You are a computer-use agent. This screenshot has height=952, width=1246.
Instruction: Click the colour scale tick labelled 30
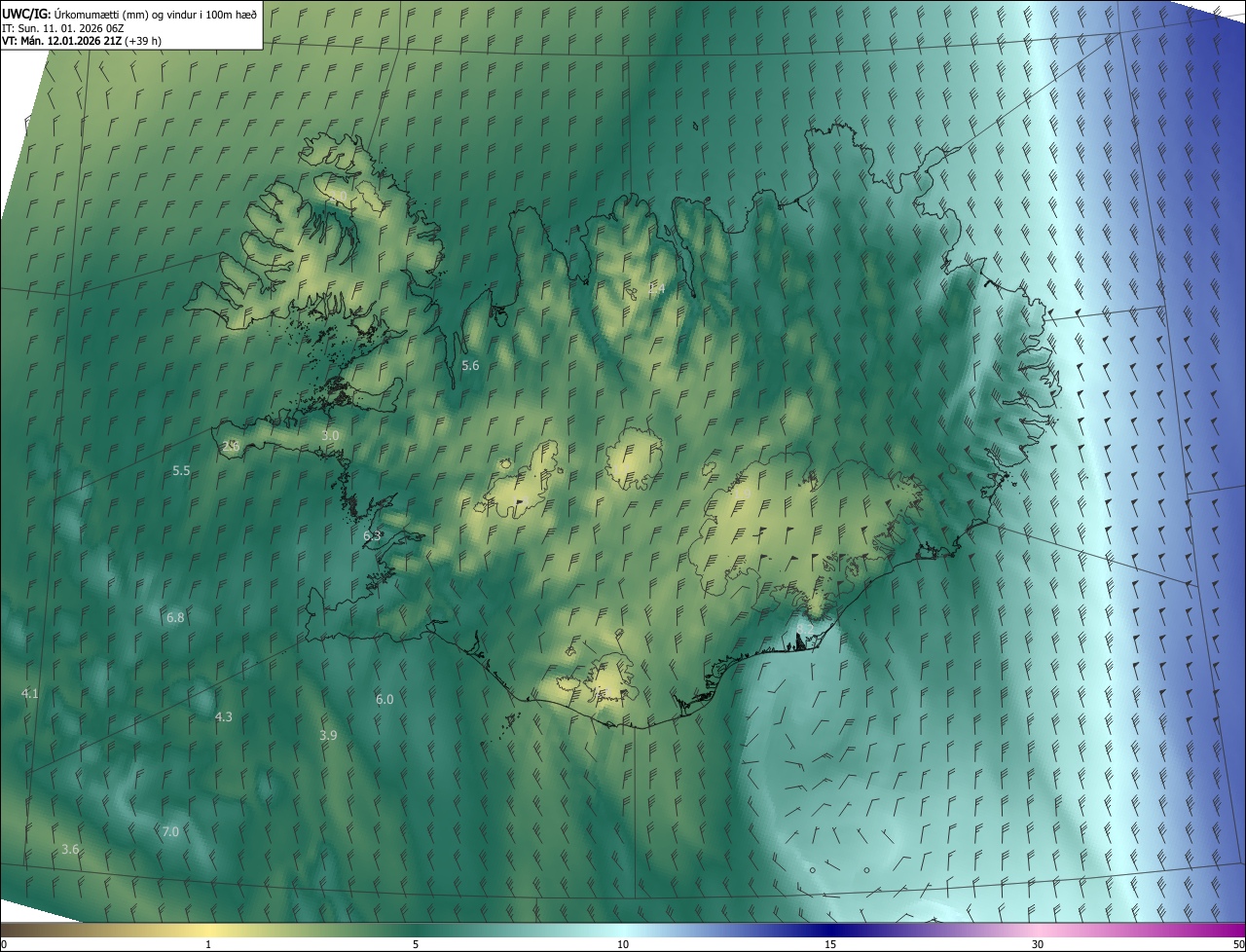click(x=1038, y=944)
